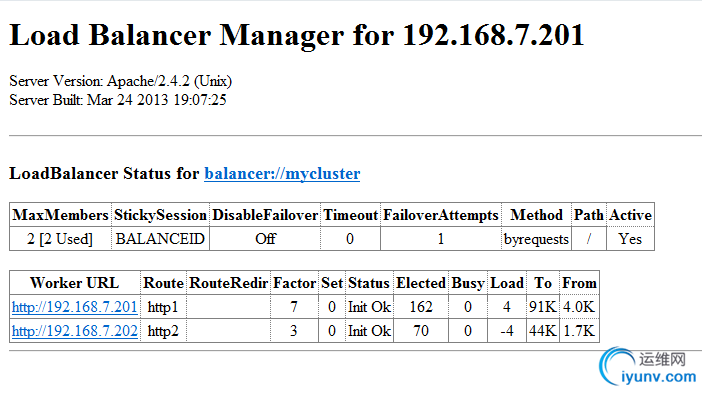Select the Server Built Mar 24 2013 line

pos(118,100)
